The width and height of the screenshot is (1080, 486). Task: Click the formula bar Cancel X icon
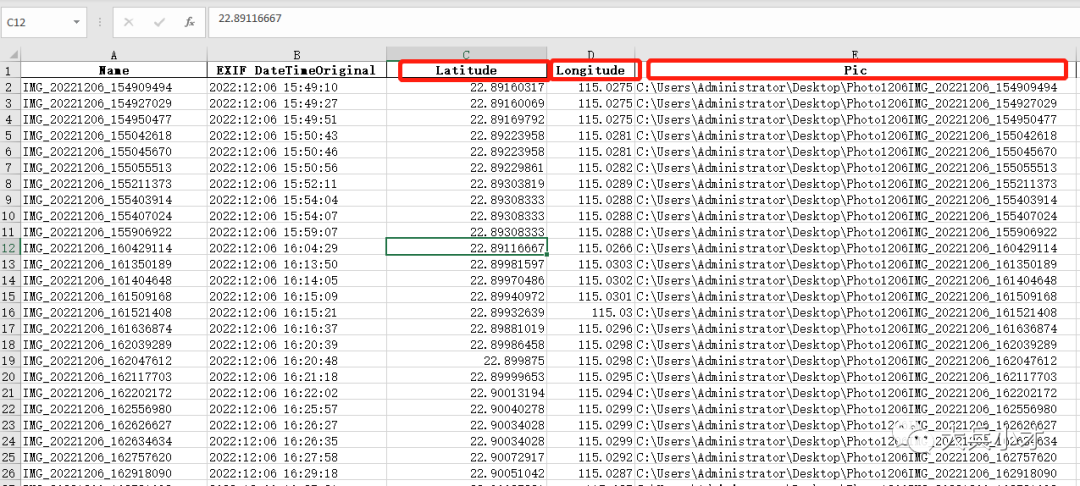128,23
